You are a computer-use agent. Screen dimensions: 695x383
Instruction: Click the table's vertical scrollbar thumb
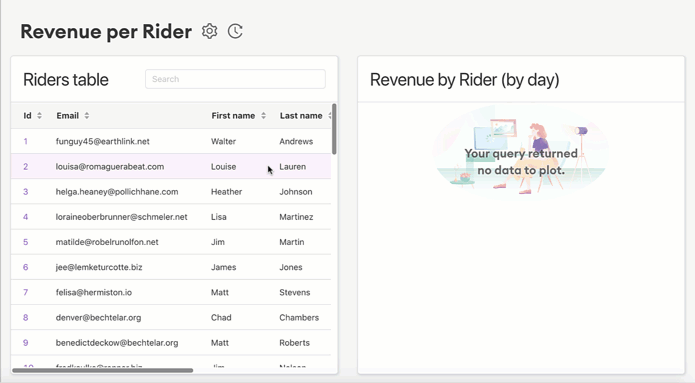(x=334, y=129)
